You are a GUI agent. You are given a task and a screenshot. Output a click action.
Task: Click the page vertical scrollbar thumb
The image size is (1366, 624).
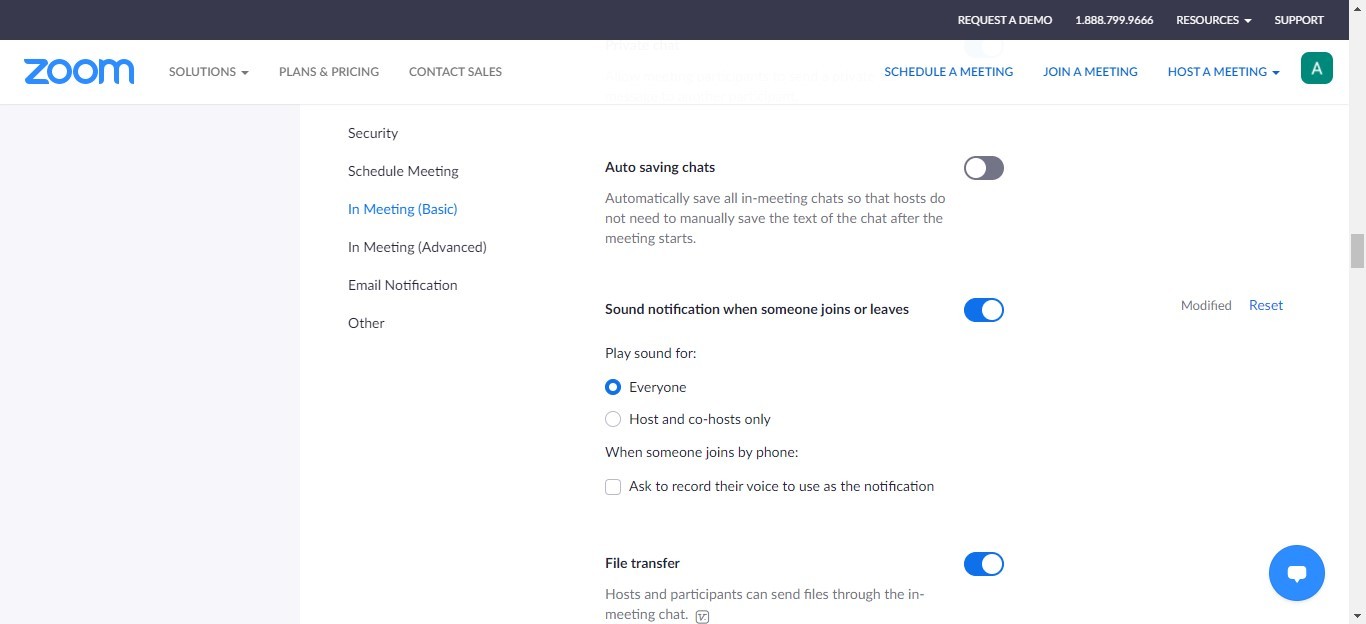[1357, 251]
